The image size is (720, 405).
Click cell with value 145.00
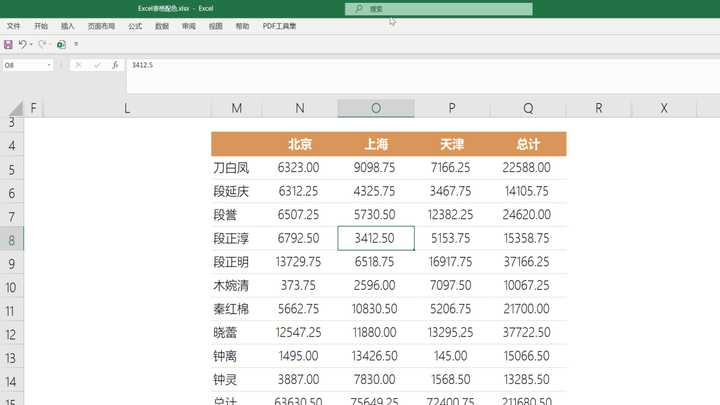pyautogui.click(x=452, y=356)
